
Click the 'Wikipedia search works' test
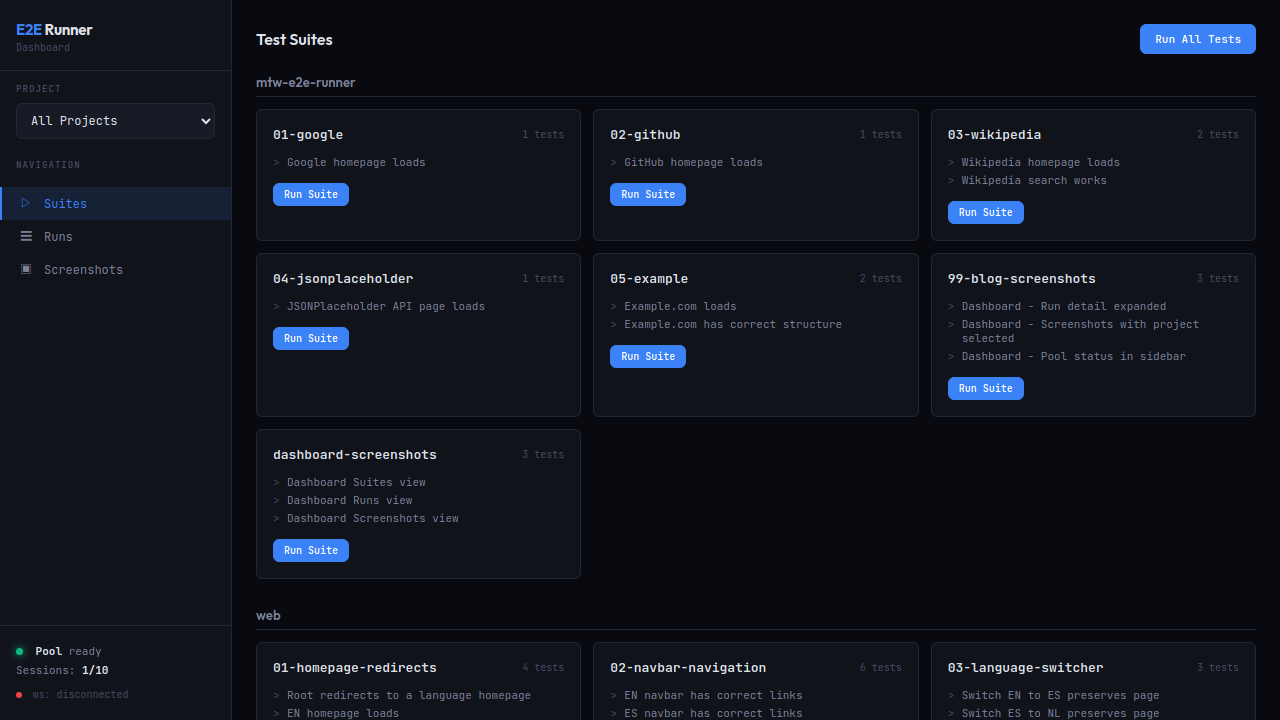point(1034,180)
